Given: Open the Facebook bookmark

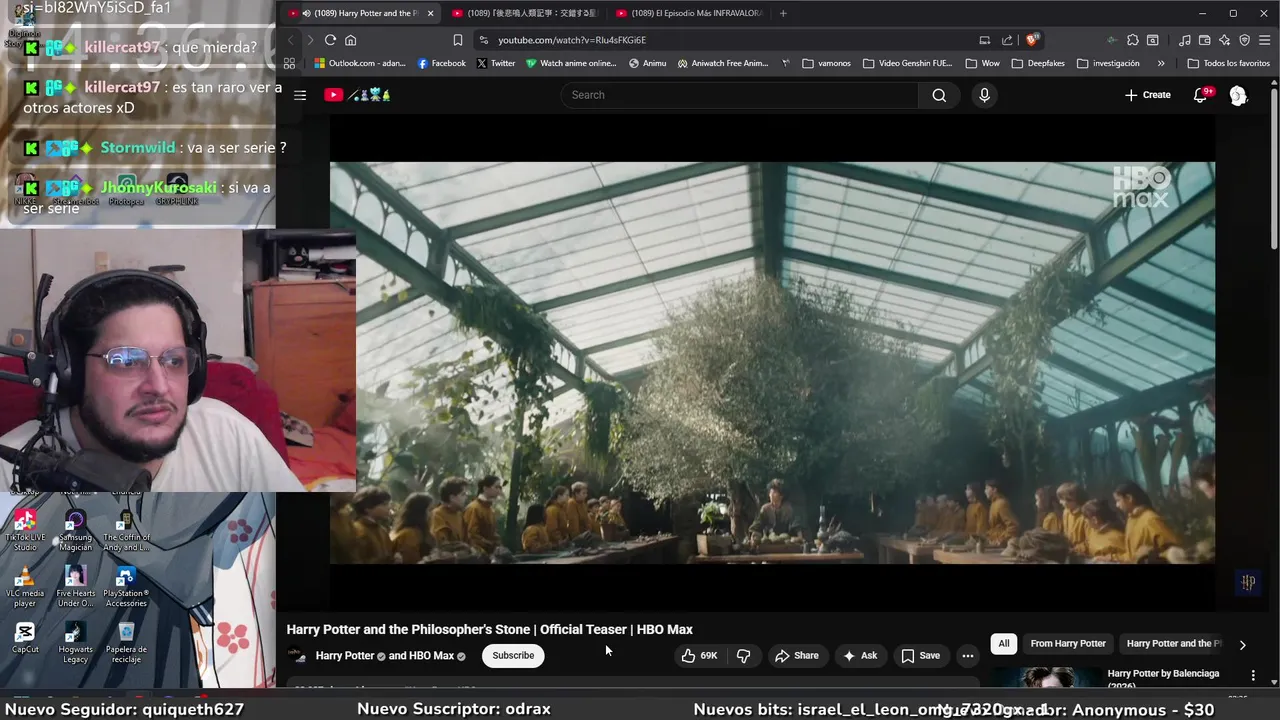Looking at the screenshot, I should [x=441, y=63].
